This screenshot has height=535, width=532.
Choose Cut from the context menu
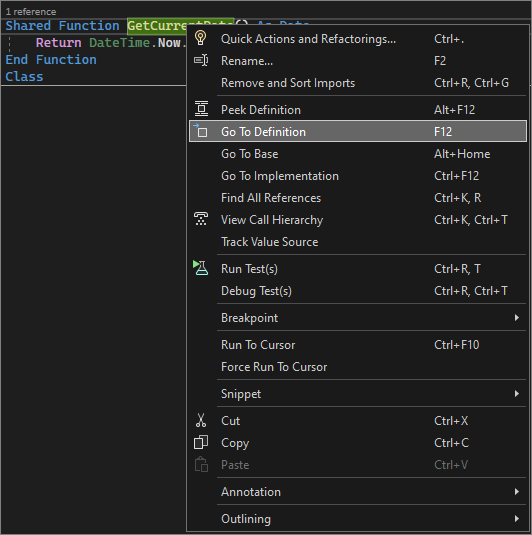click(357, 421)
